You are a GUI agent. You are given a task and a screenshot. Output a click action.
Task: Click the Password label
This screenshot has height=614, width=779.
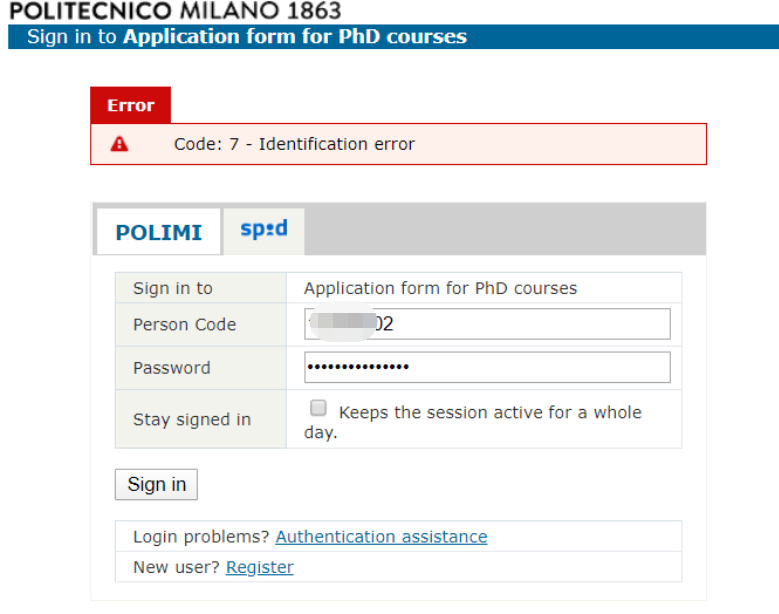coord(171,368)
